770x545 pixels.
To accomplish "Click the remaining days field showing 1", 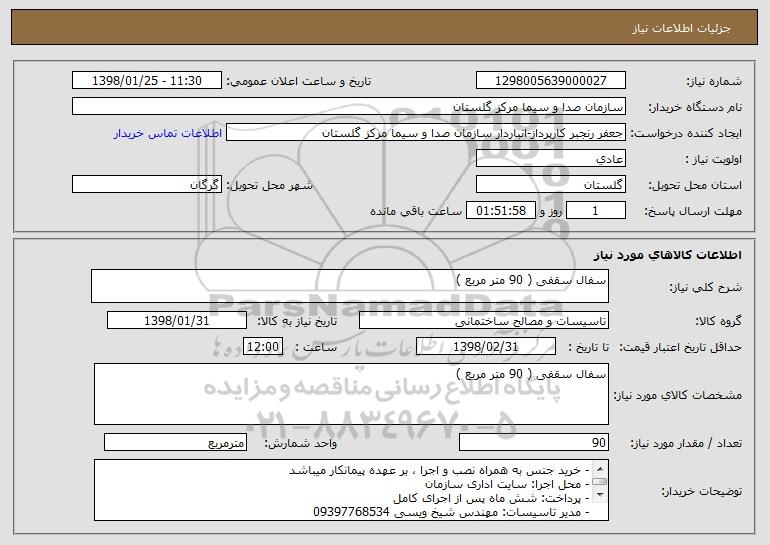I will coord(596,210).
